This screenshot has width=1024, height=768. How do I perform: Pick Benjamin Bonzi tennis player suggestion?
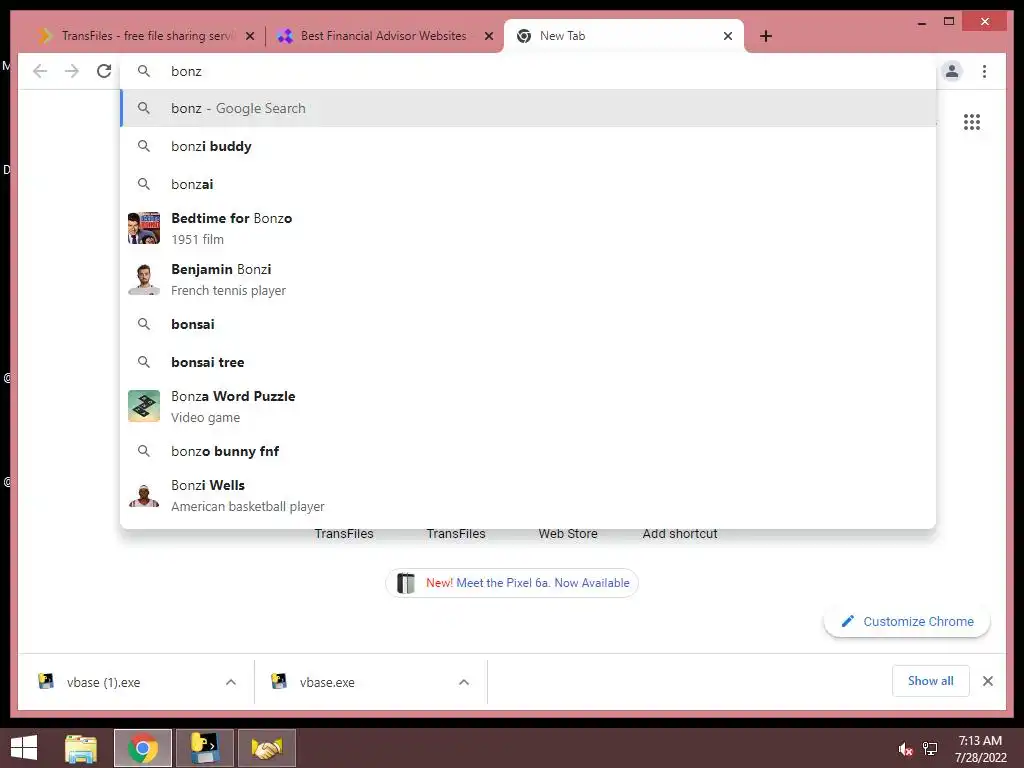(528, 280)
